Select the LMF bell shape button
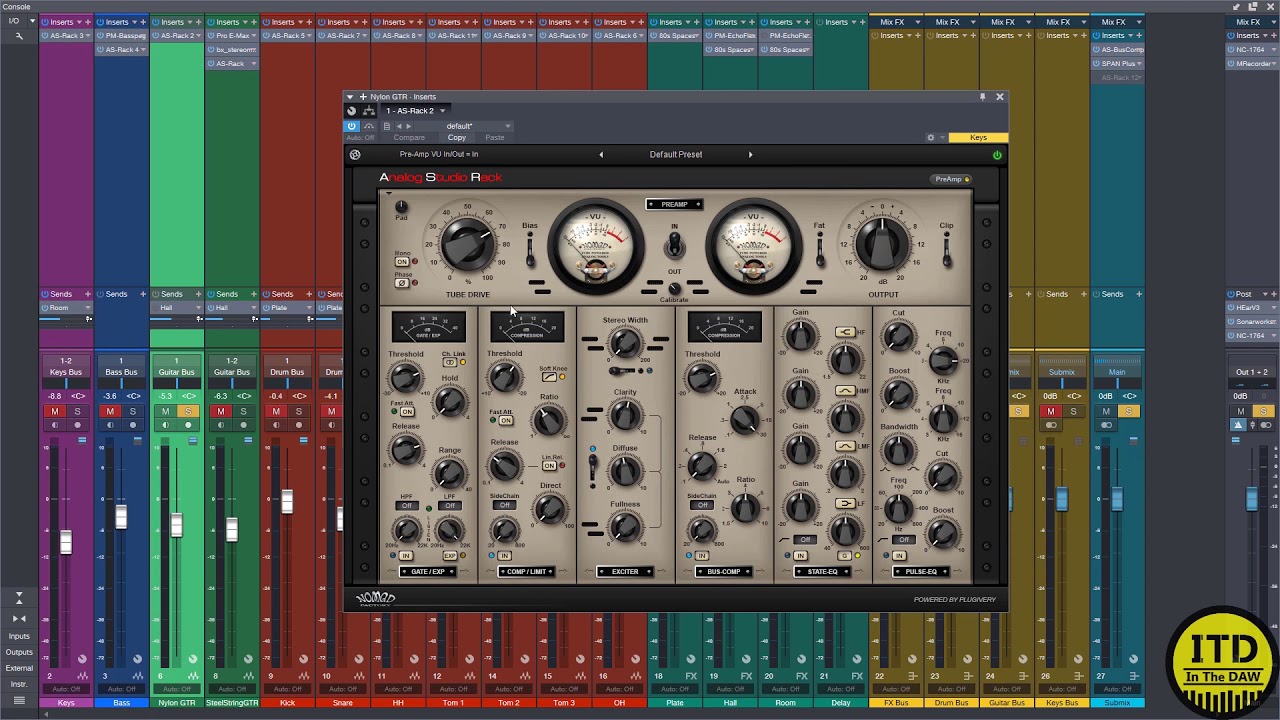Viewport: 1280px width, 720px height. (845, 446)
